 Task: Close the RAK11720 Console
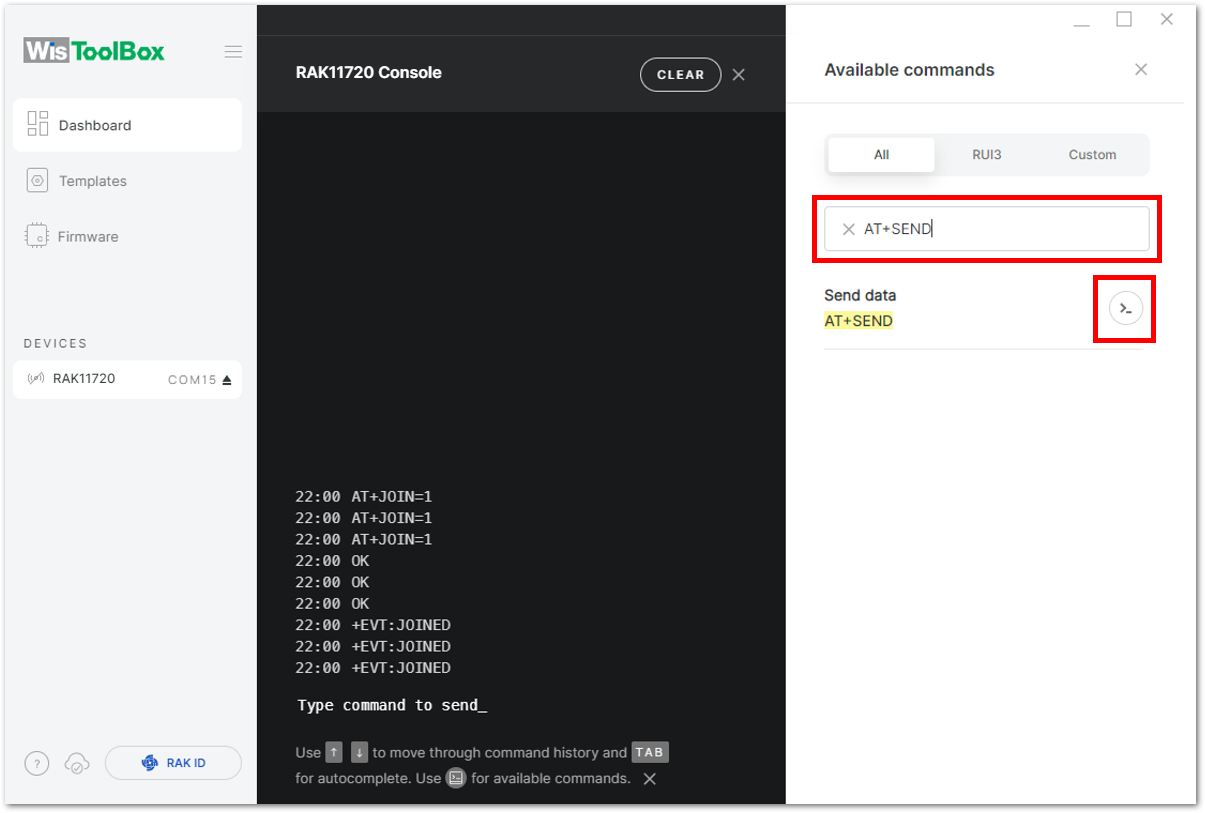coord(738,74)
